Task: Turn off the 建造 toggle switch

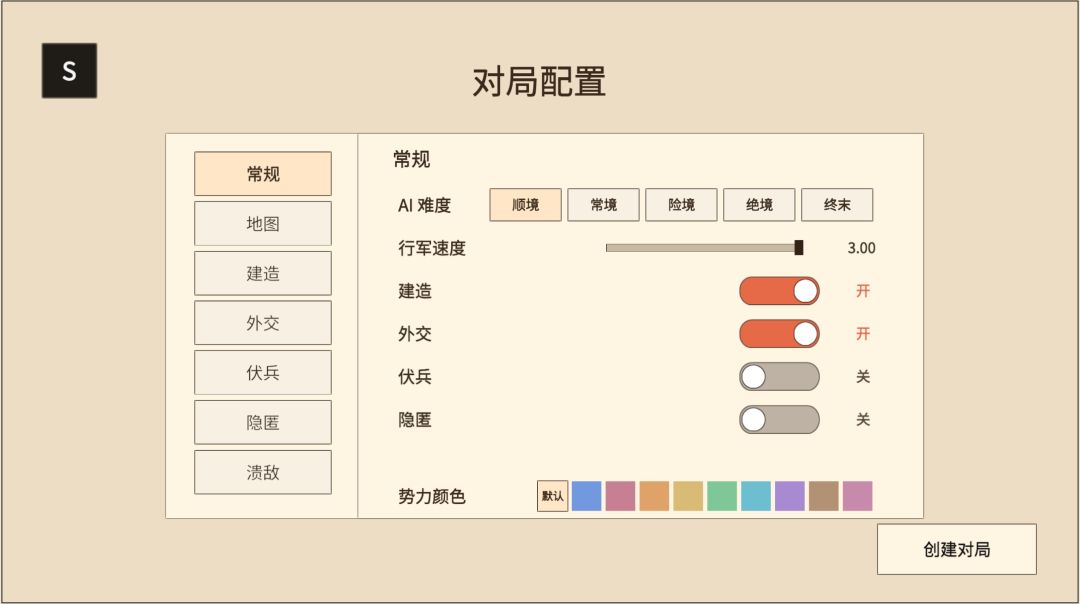Action: pyautogui.click(x=779, y=291)
